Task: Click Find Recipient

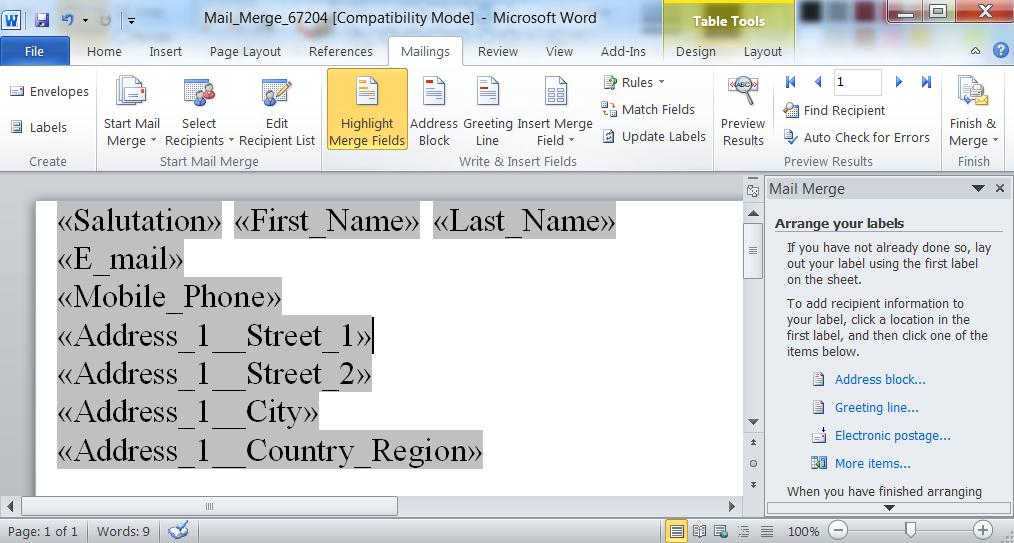Action: coord(834,111)
